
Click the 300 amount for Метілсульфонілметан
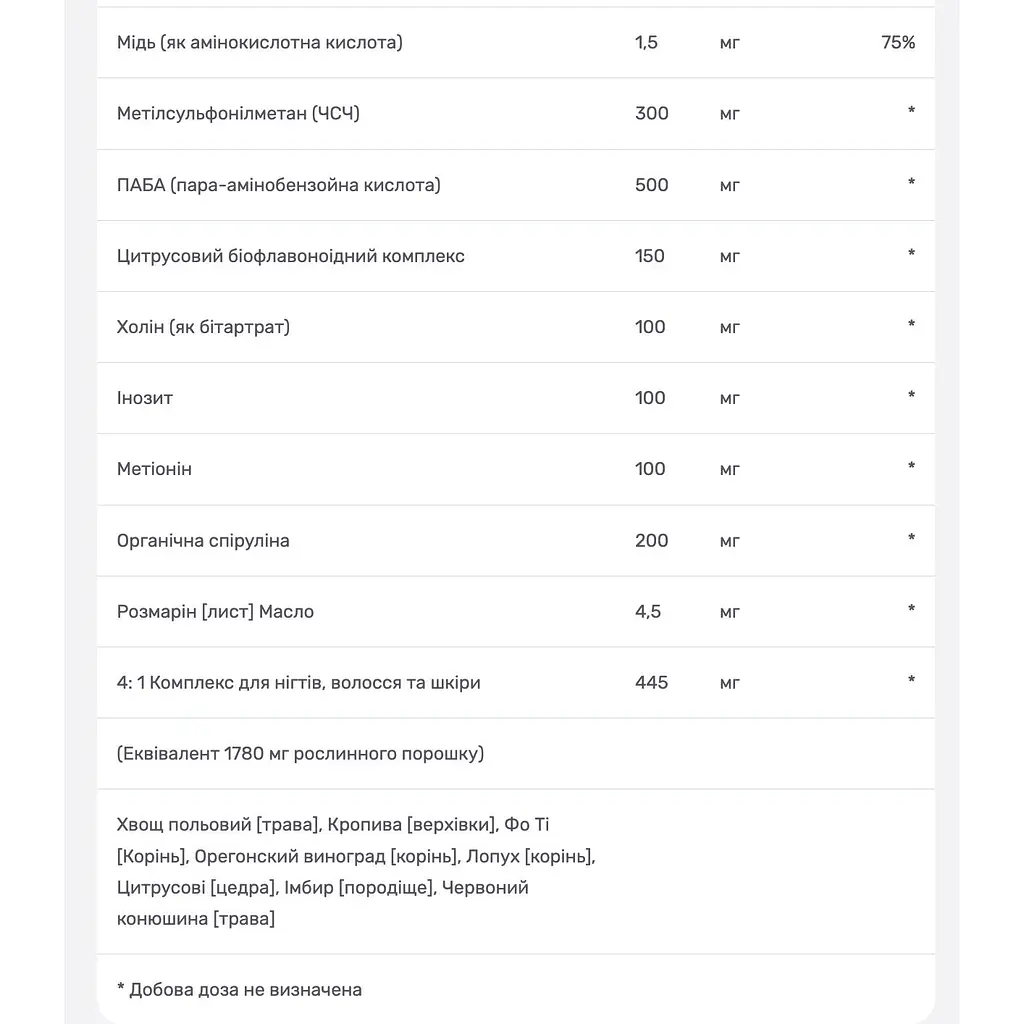pyautogui.click(x=651, y=114)
